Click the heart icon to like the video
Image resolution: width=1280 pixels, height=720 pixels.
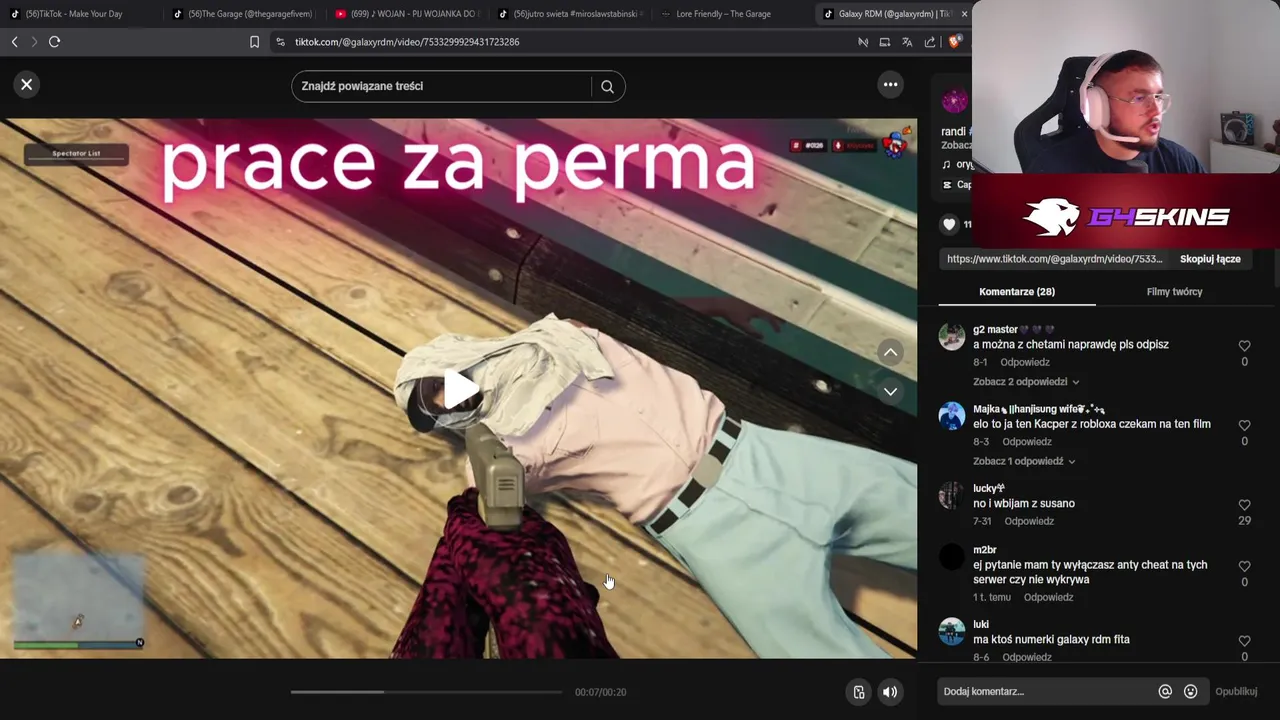(x=950, y=224)
